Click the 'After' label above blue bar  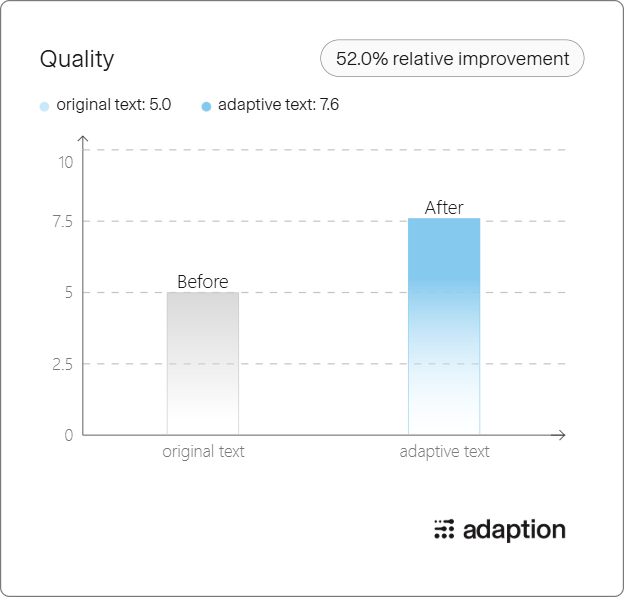(x=444, y=208)
